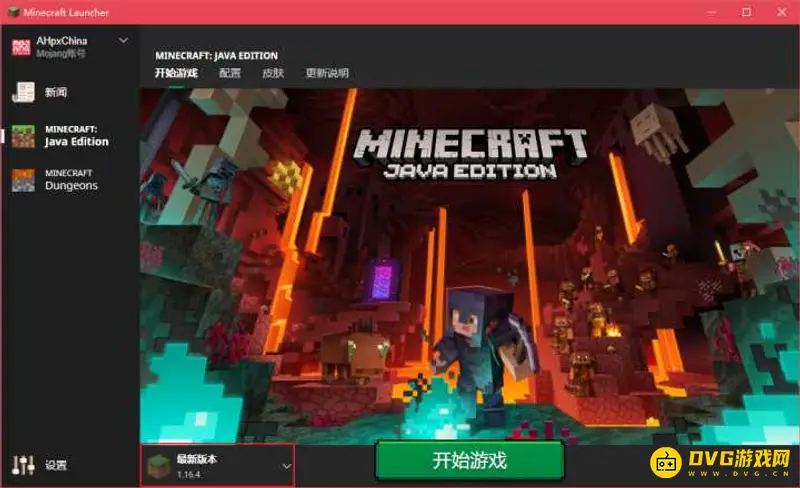
Task: Click the grass block icon in version selector
Action: click(158, 465)
